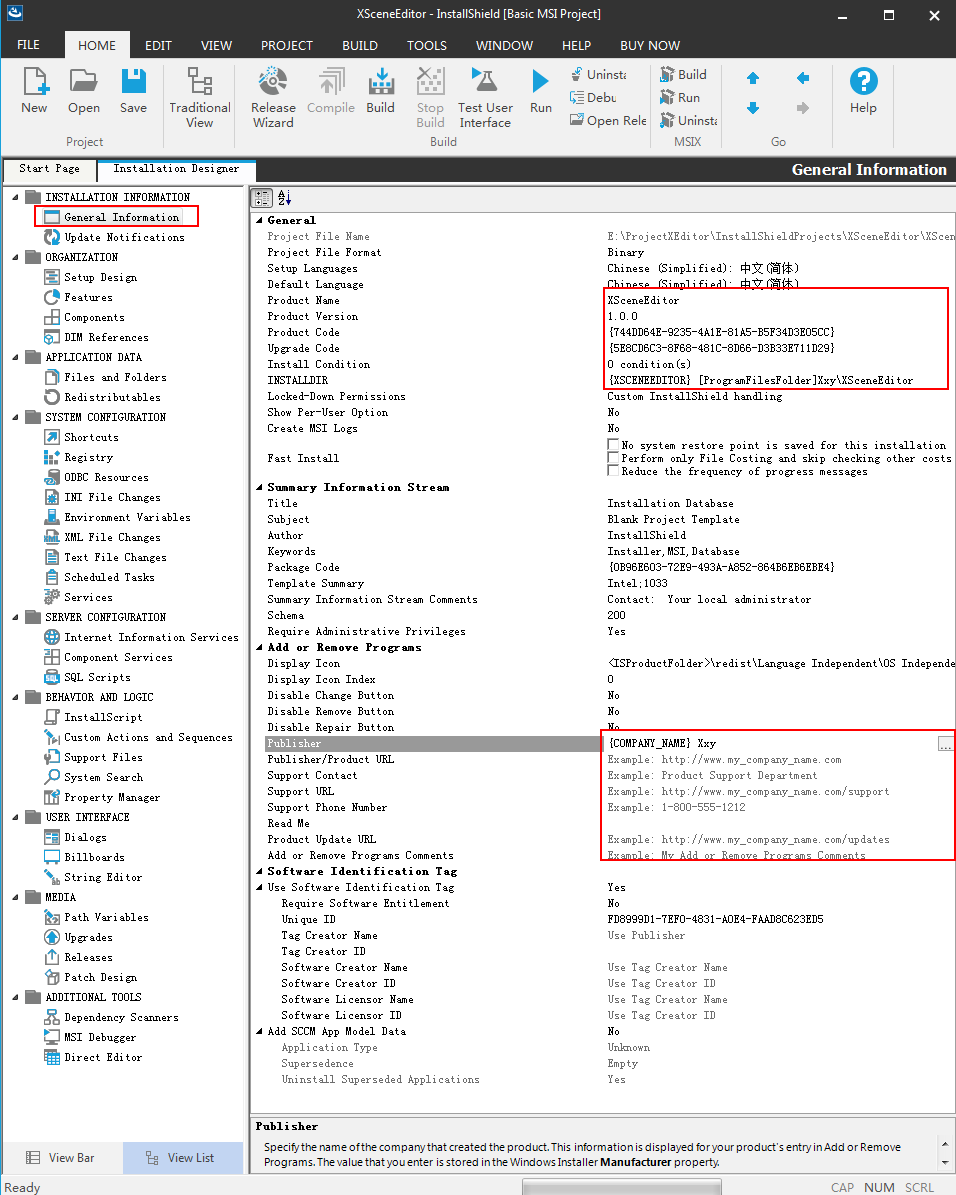Image resolution: width=956 pixels, height=1195 pixels.
Task: Click Build in the MSIX group
Action: click(683, 75)
